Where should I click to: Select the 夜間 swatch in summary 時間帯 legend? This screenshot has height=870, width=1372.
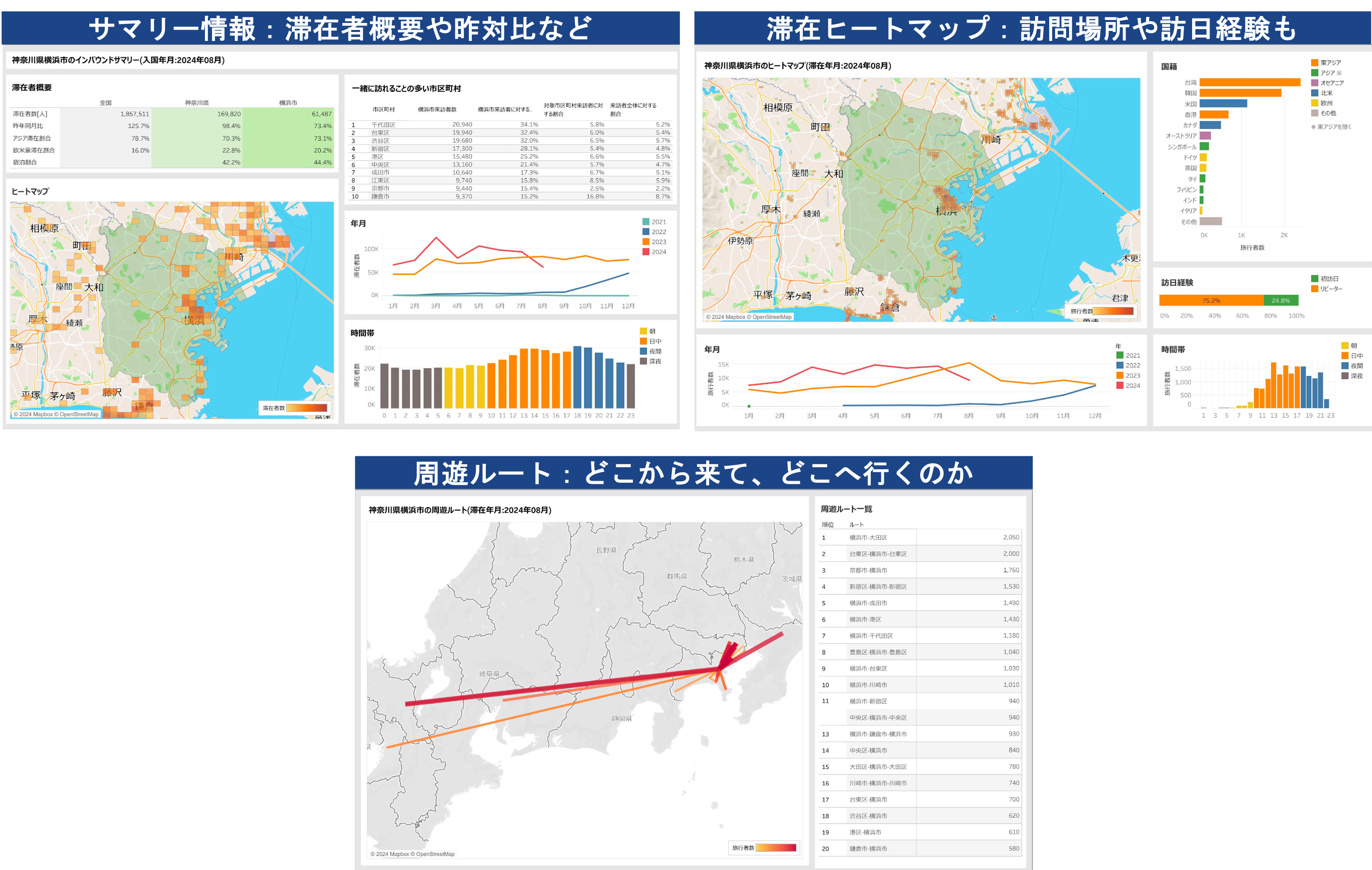643,351
